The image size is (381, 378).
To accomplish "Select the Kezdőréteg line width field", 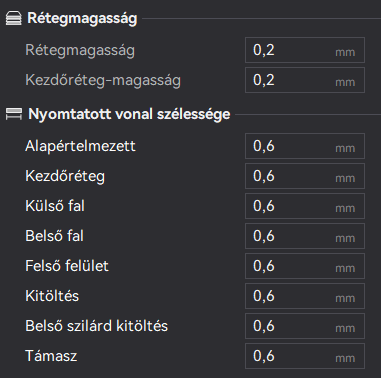I will (x=305, y=176).
